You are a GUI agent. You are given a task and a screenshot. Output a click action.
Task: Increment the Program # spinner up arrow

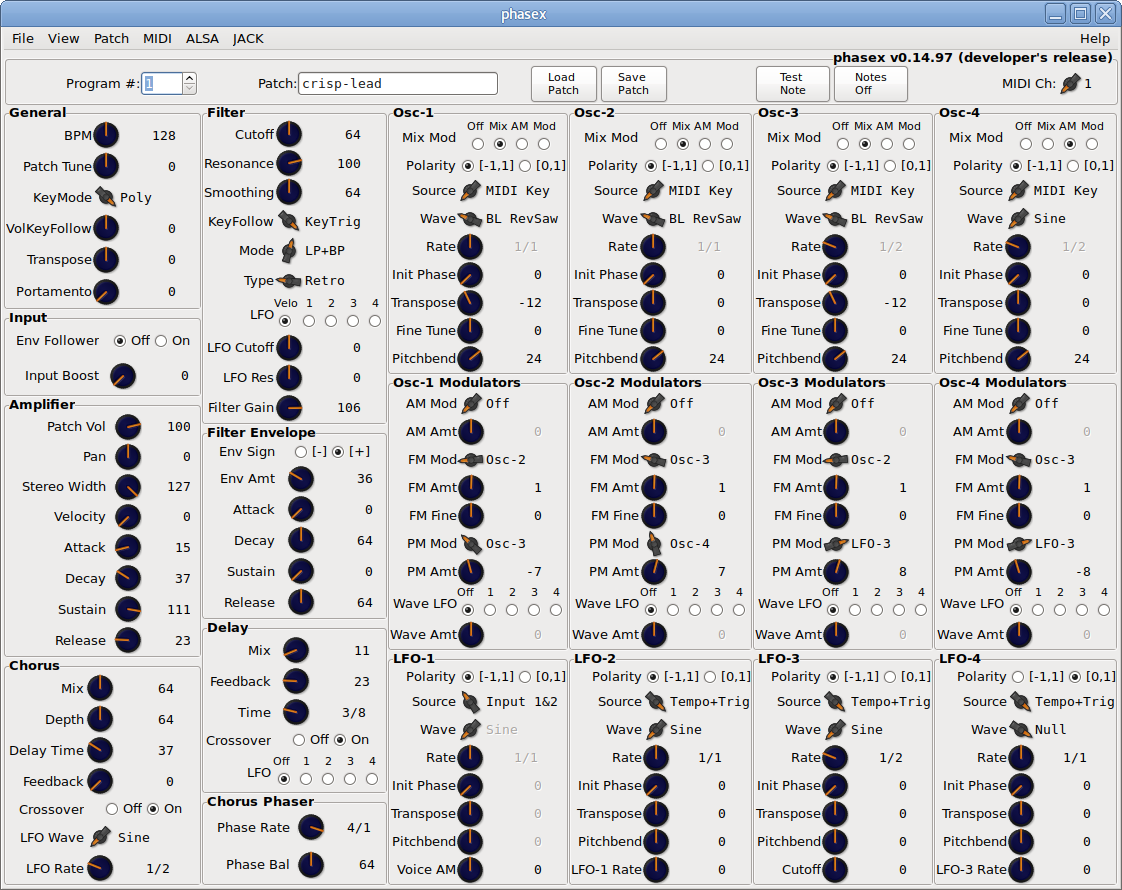coord(190,78)
